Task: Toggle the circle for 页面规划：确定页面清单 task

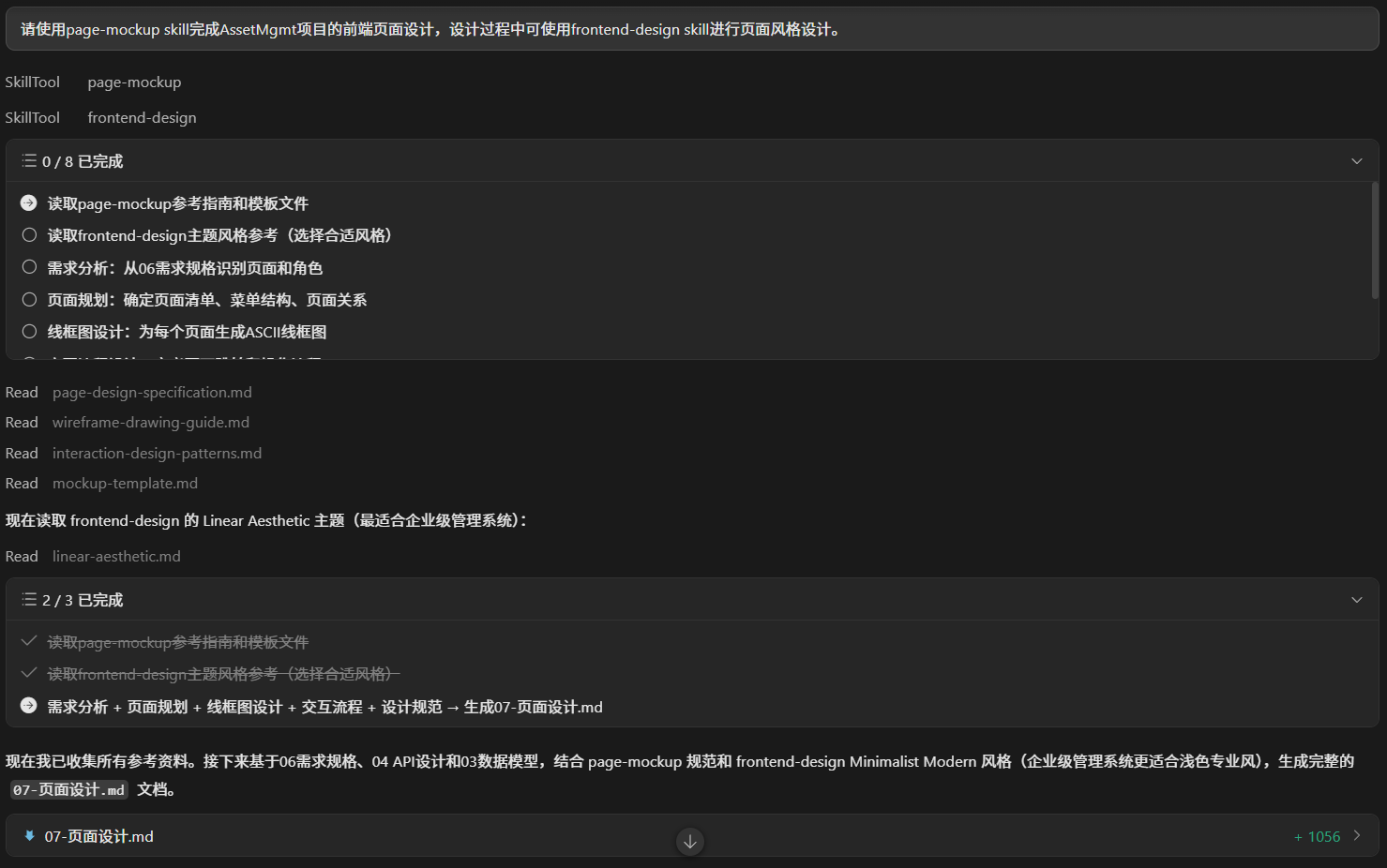Action: tap(29, 299)
